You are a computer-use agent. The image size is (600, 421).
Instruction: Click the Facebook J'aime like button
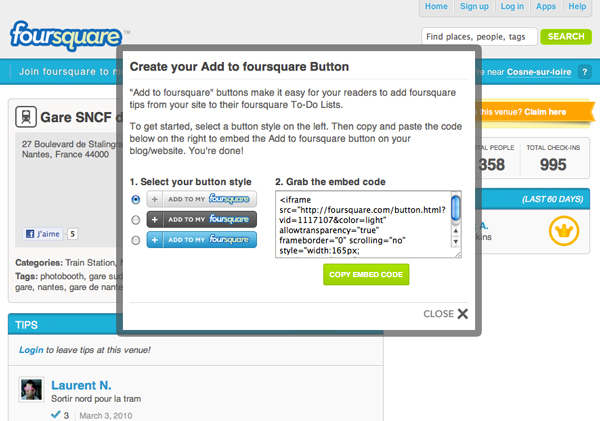coord(43,234)
